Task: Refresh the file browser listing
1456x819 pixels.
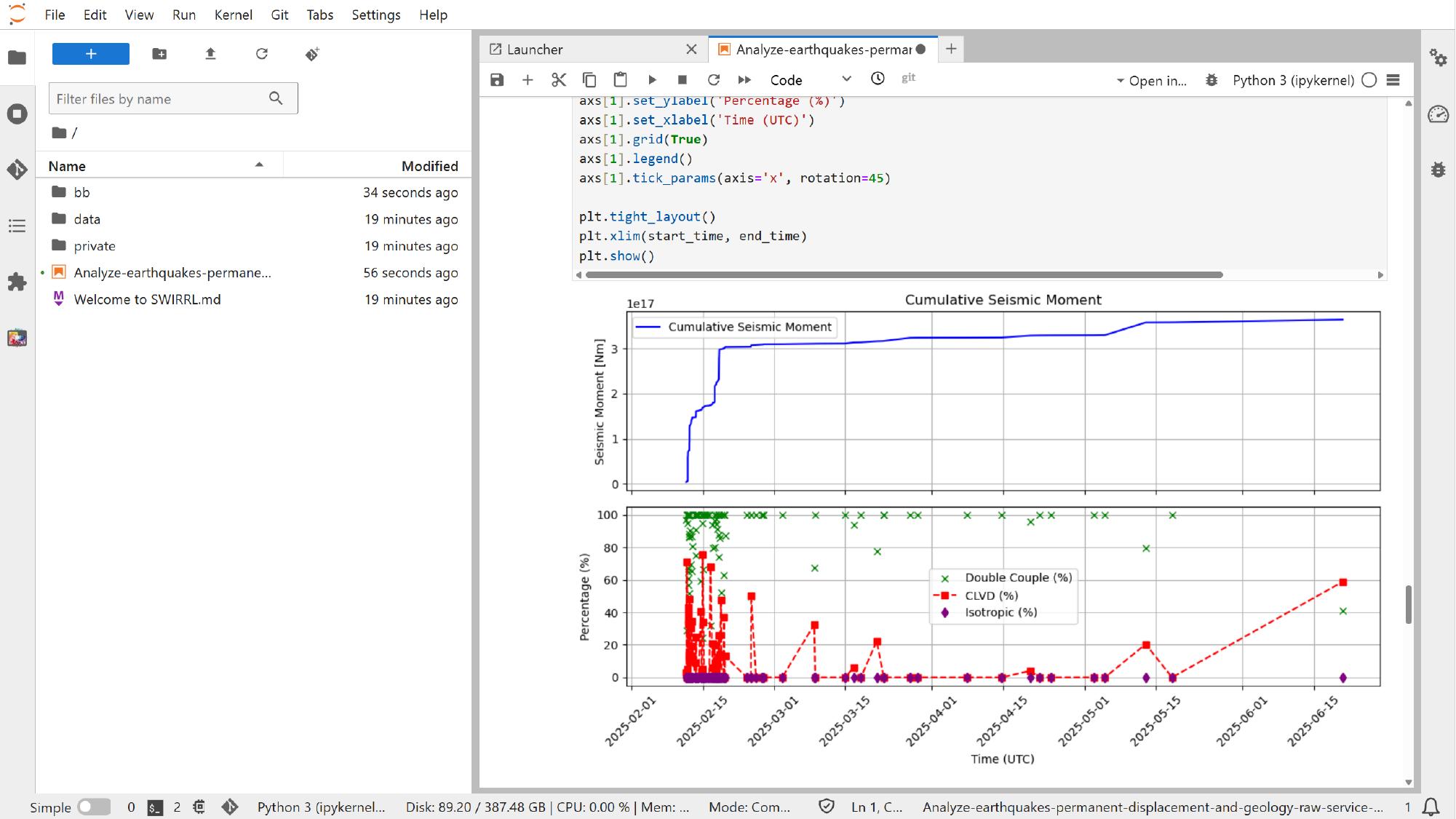Action: point(262,54)
